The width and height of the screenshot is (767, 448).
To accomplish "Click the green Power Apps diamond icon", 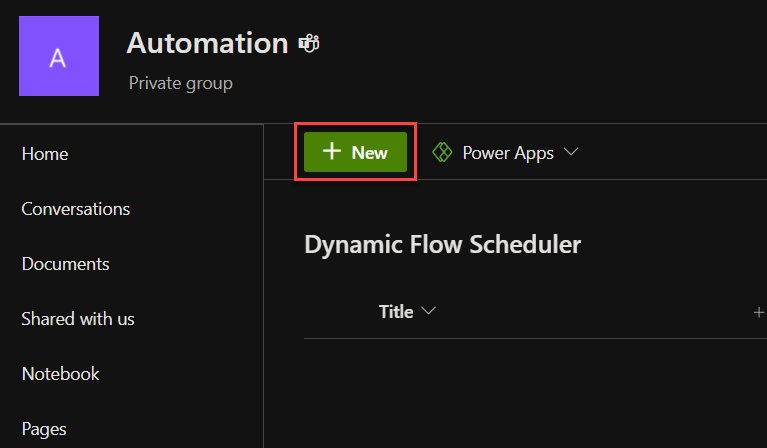I will [x=442, y=152].
